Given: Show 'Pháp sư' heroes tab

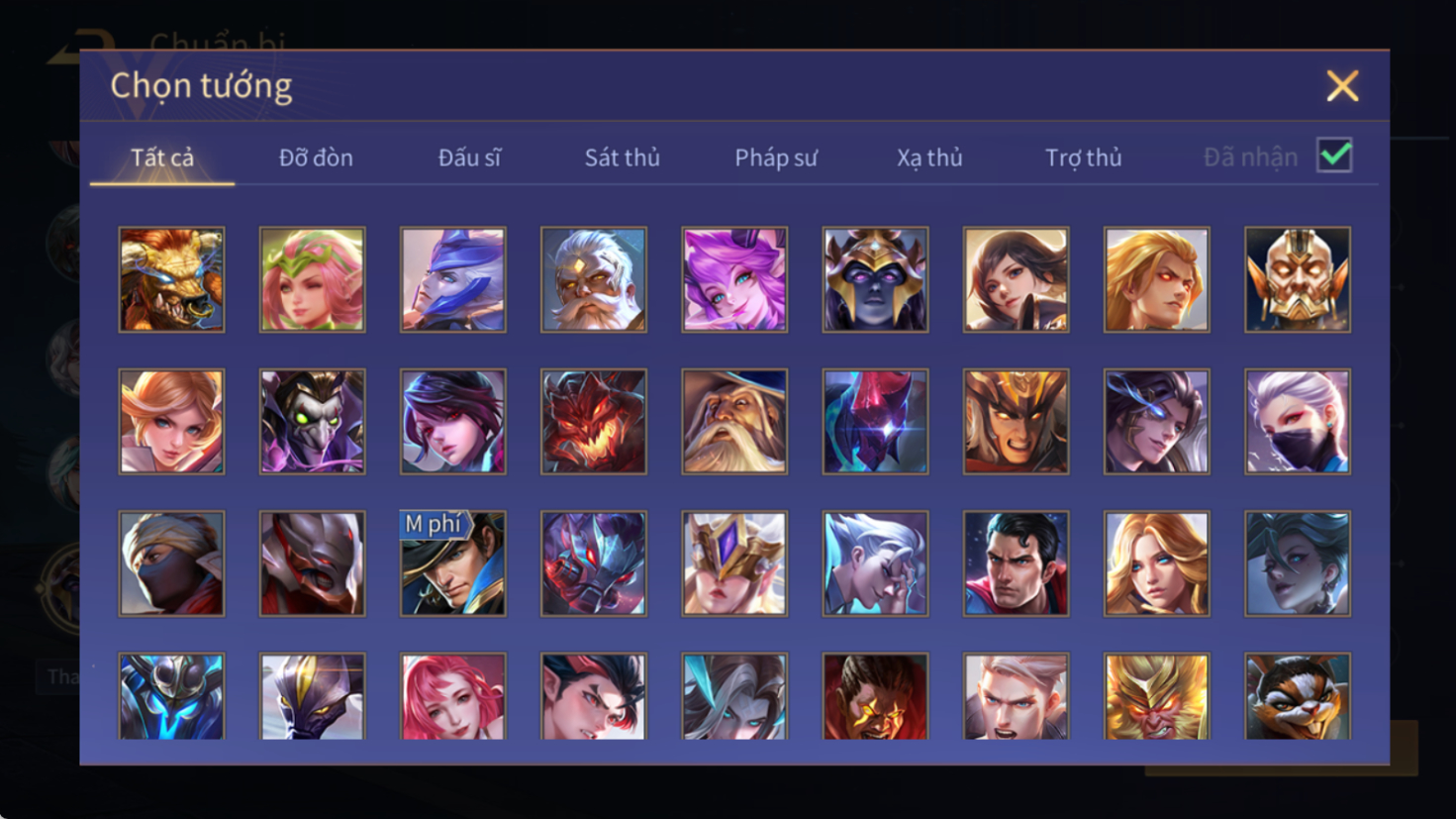Looking at the screenshot, I should pos(776,157).
